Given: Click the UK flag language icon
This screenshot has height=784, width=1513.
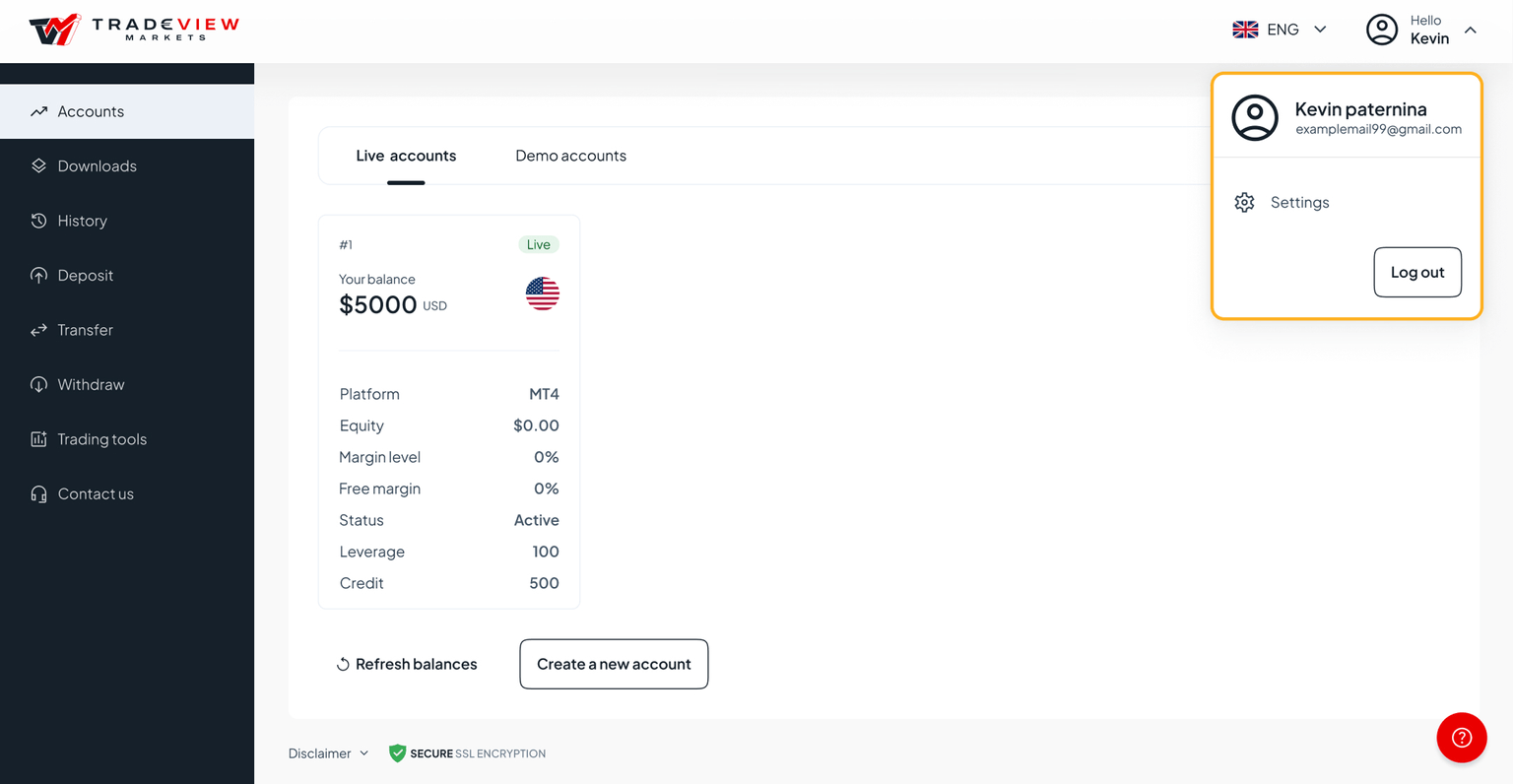Looking at the screenshot, I should pyautogui.click(x=1245, y=30).
